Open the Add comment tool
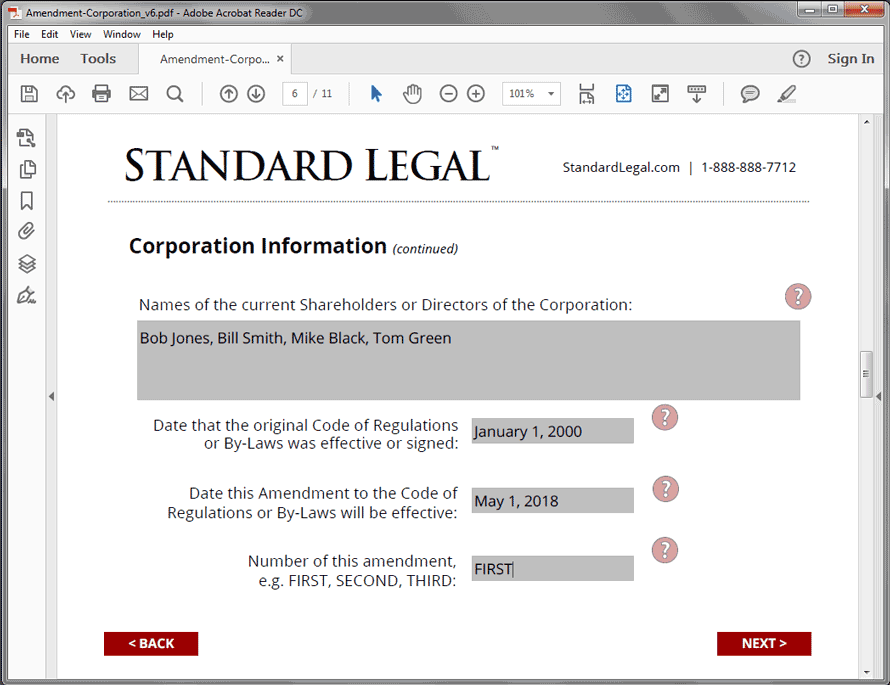The width and height of the screenshot is (890, 685). coord(749,94)
